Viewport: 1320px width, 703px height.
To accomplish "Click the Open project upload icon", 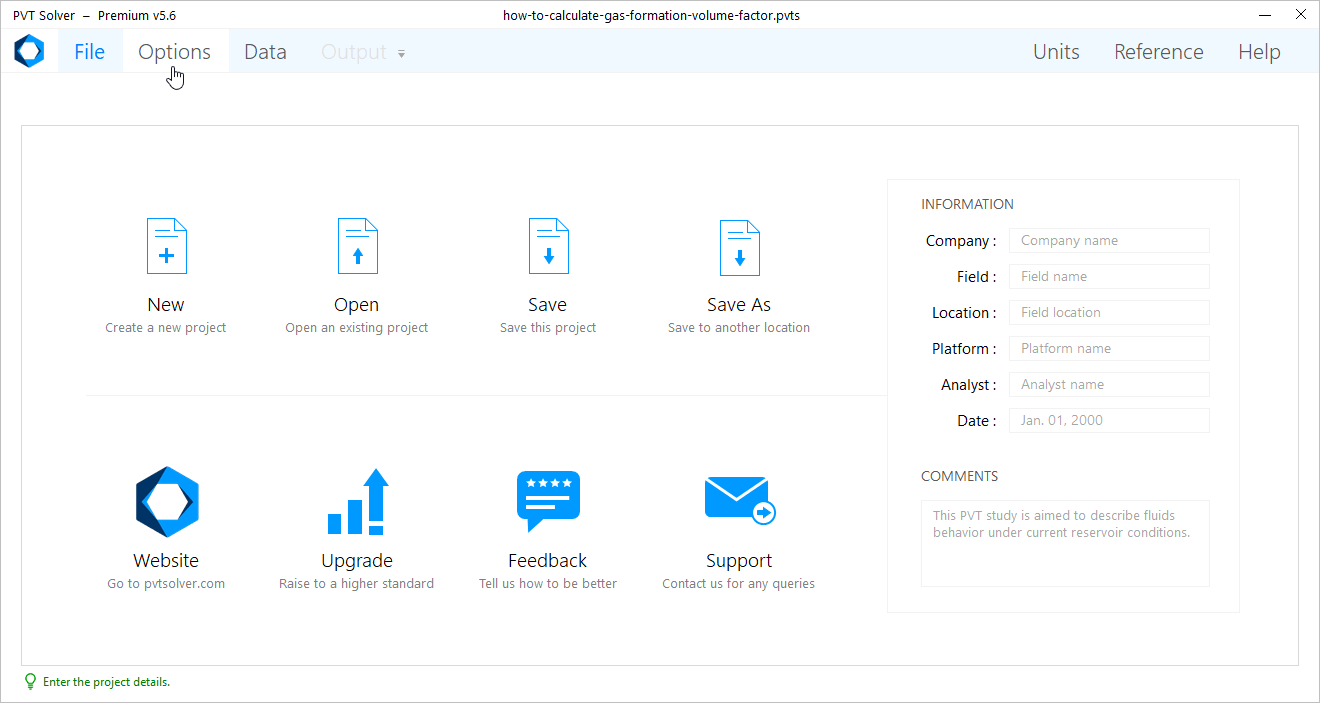I will [357, 246].
